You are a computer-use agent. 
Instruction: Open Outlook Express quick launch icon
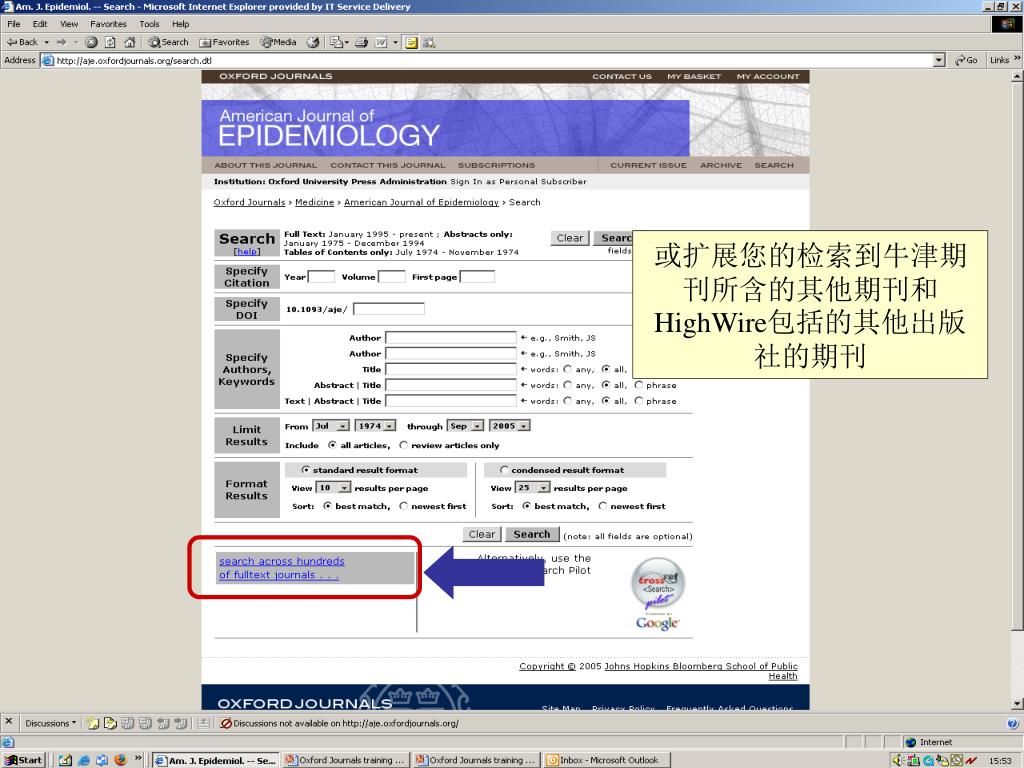pos(102,760)
